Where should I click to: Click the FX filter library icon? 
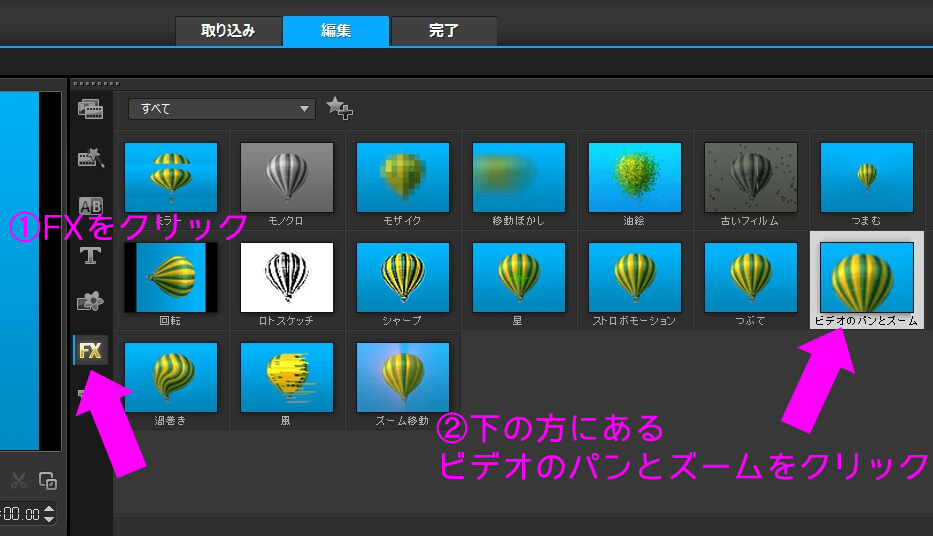click(x=91, y=350)
